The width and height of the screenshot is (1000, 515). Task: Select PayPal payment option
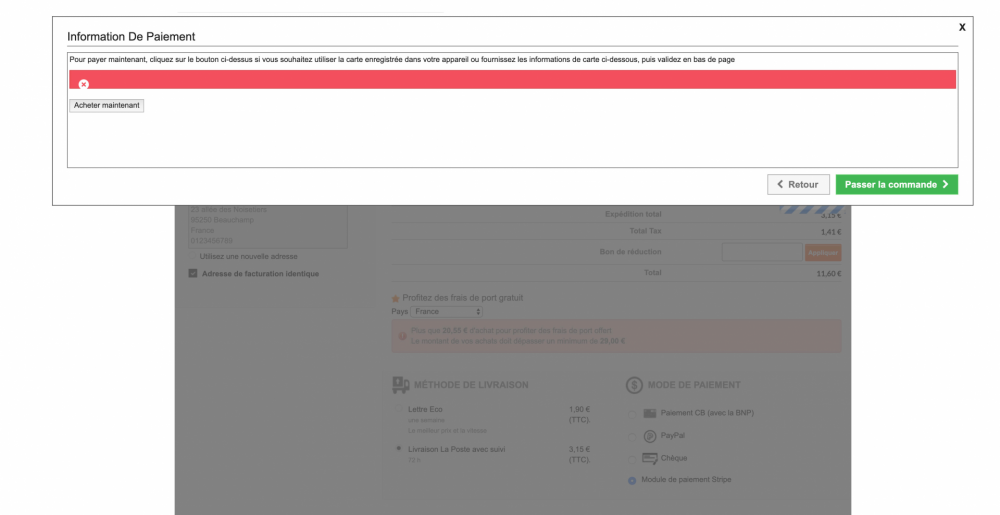coord(631,437)
